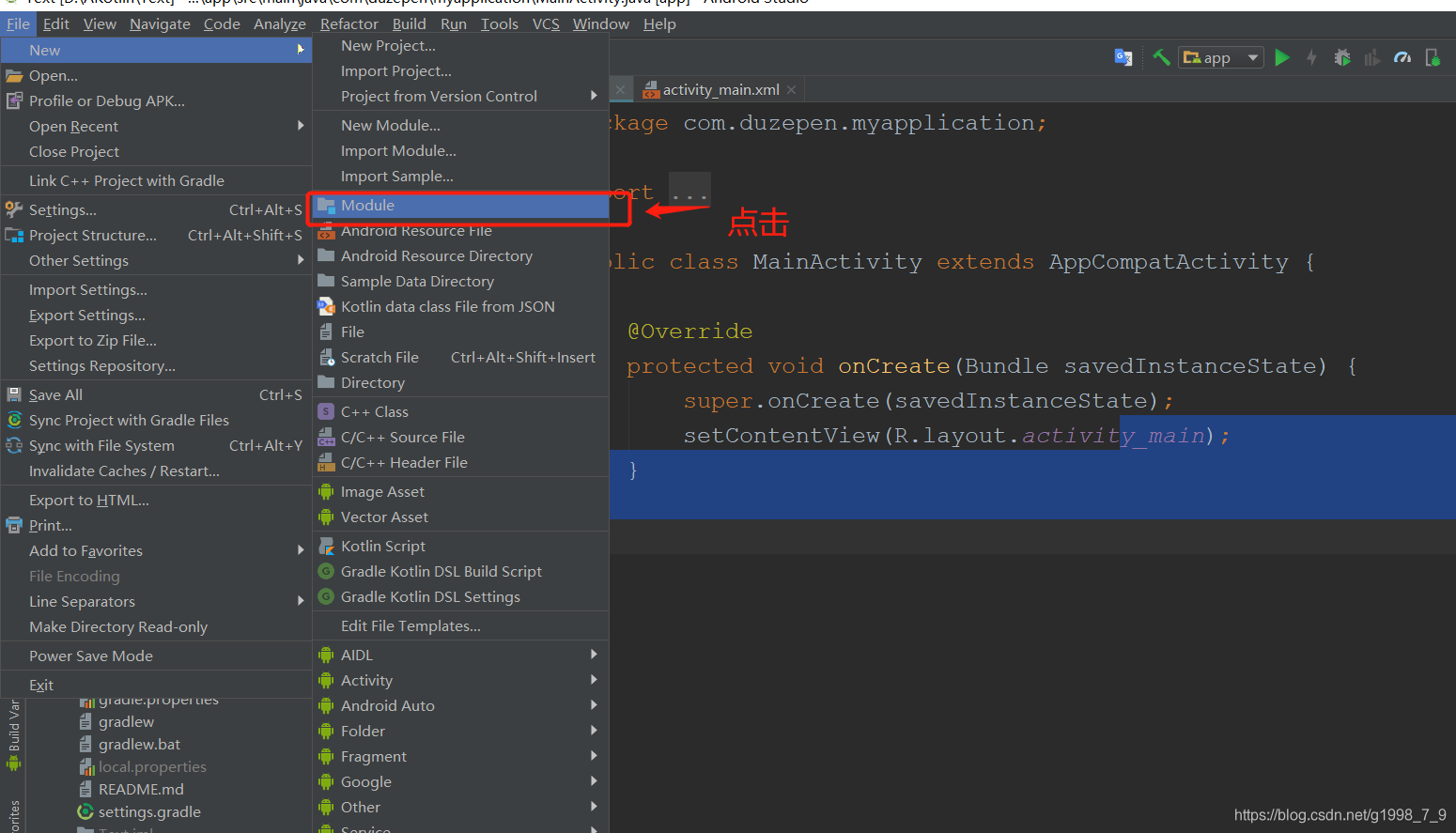Toggle Power Save Mode

click(156, 656)
